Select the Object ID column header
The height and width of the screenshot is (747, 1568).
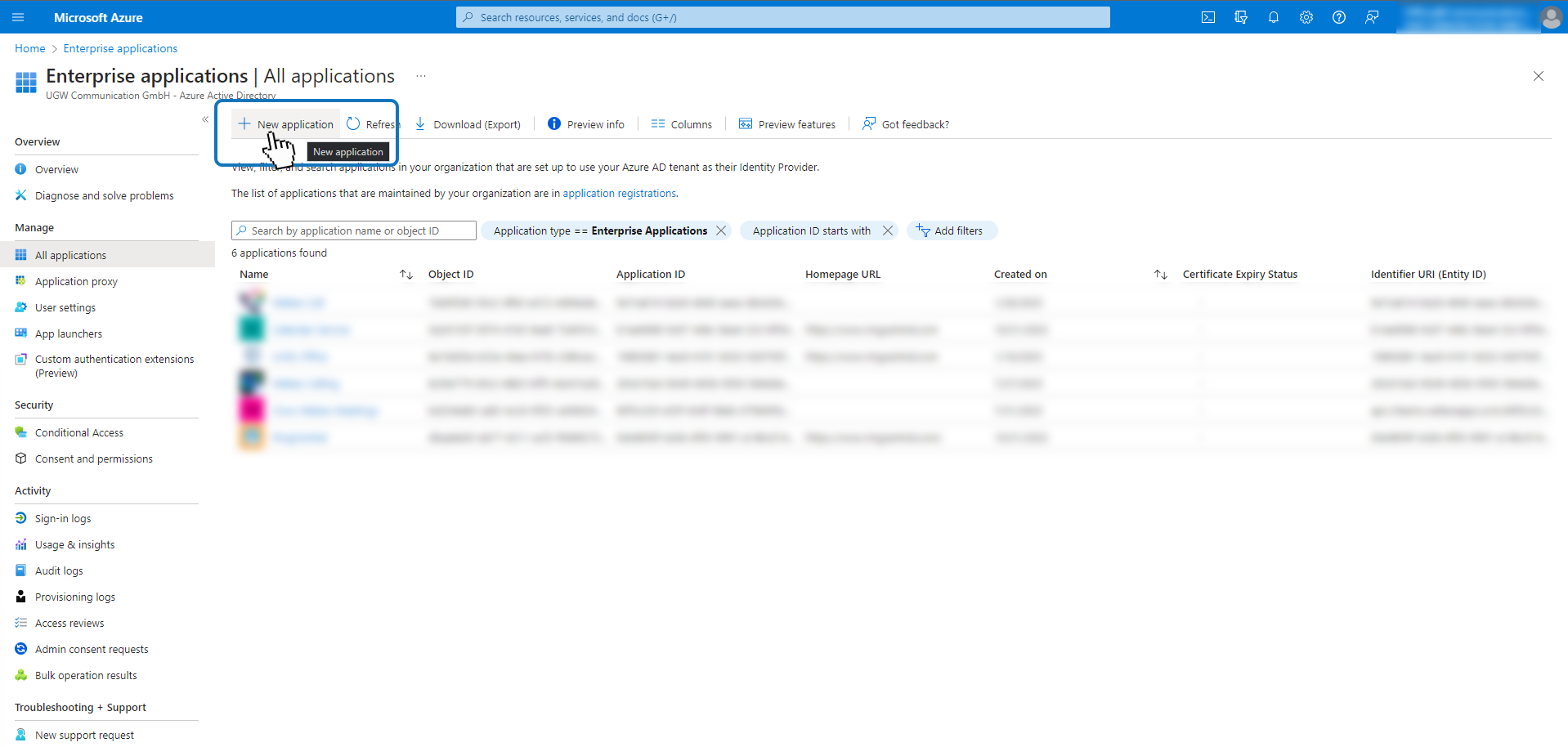tap(451, 275)
